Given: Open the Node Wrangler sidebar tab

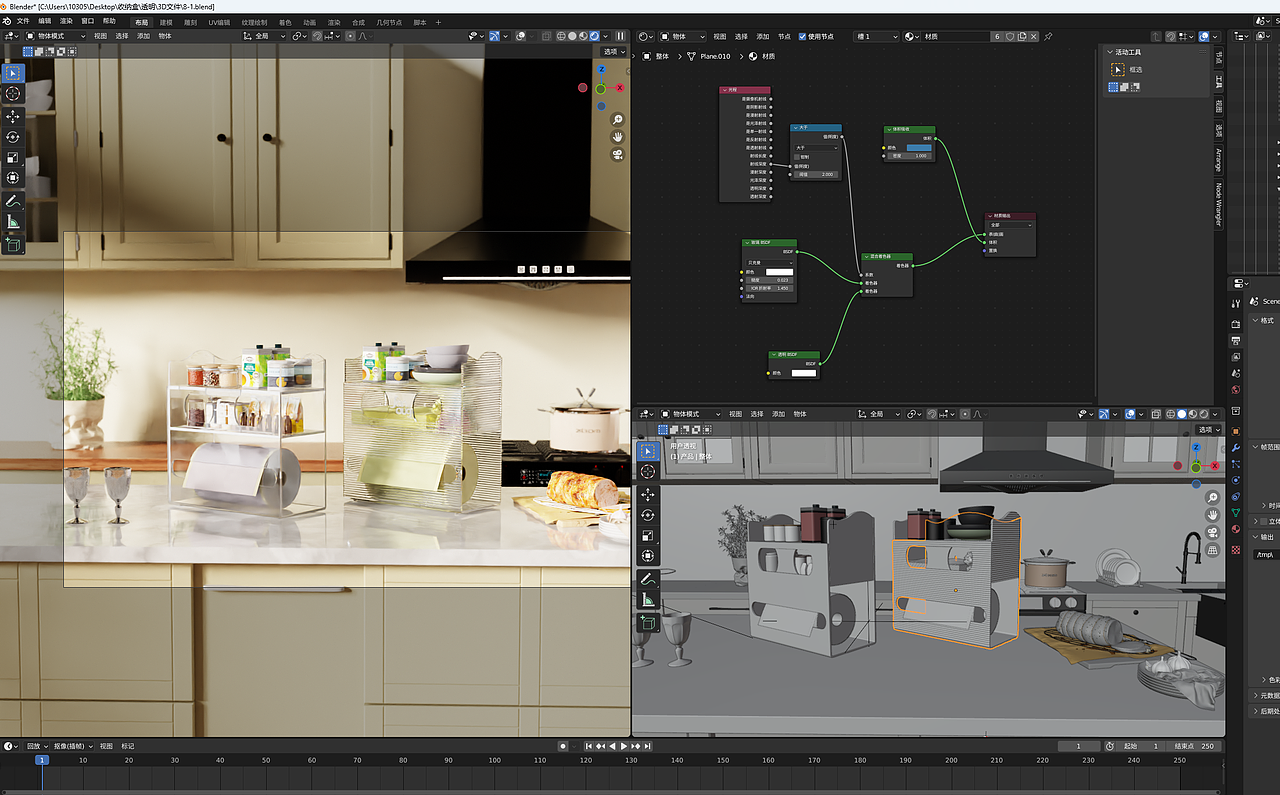Looking at the screenshot, I should click(x=1219, y=204).
